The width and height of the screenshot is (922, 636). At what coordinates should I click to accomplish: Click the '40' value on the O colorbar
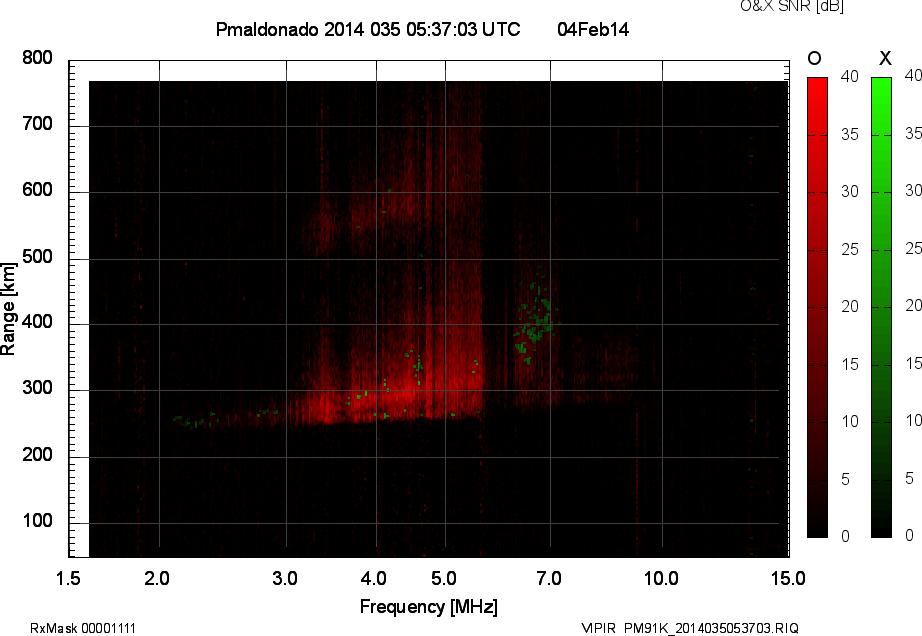coord(849,76)
